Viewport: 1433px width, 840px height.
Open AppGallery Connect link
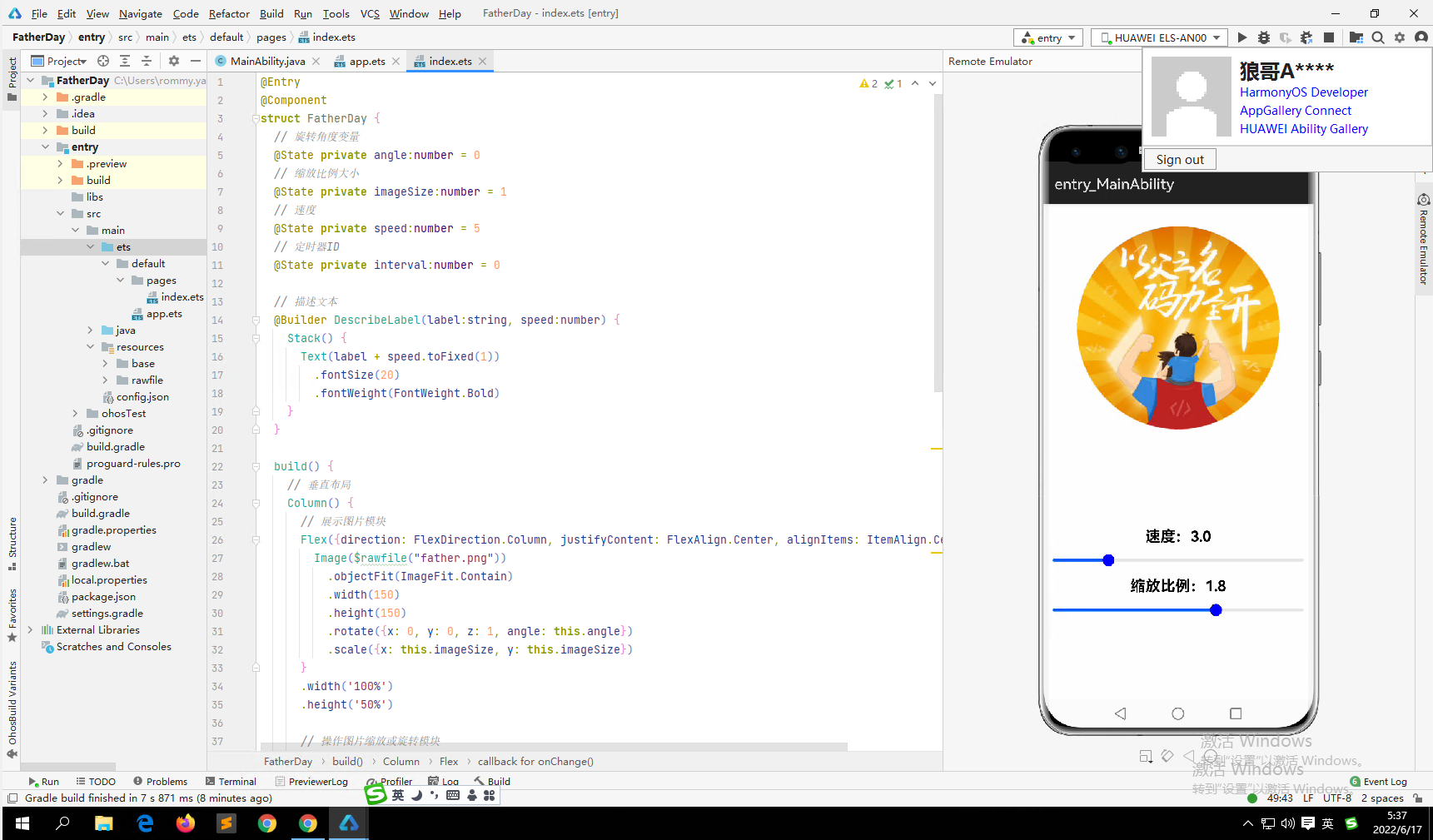click(1295, 111)
